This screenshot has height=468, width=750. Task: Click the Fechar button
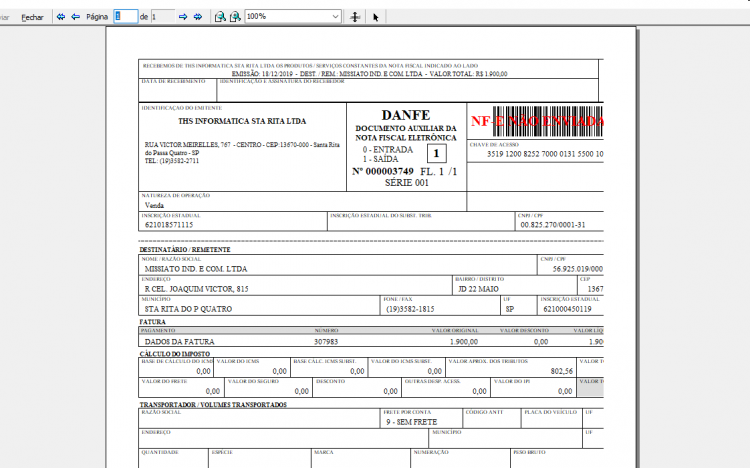click(32, 17)
